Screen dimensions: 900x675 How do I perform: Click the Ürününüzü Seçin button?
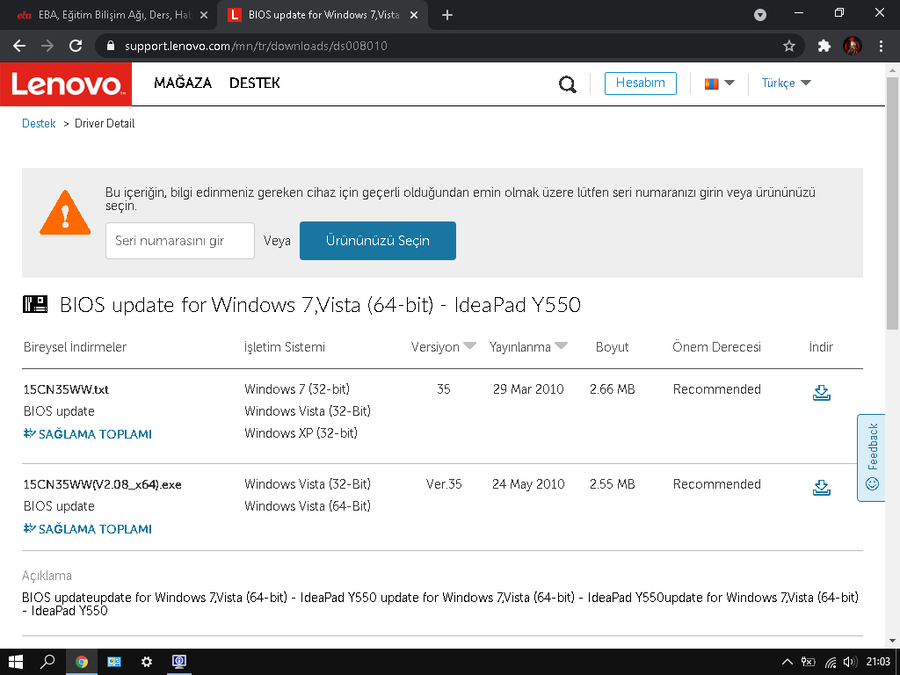point(377,241)
